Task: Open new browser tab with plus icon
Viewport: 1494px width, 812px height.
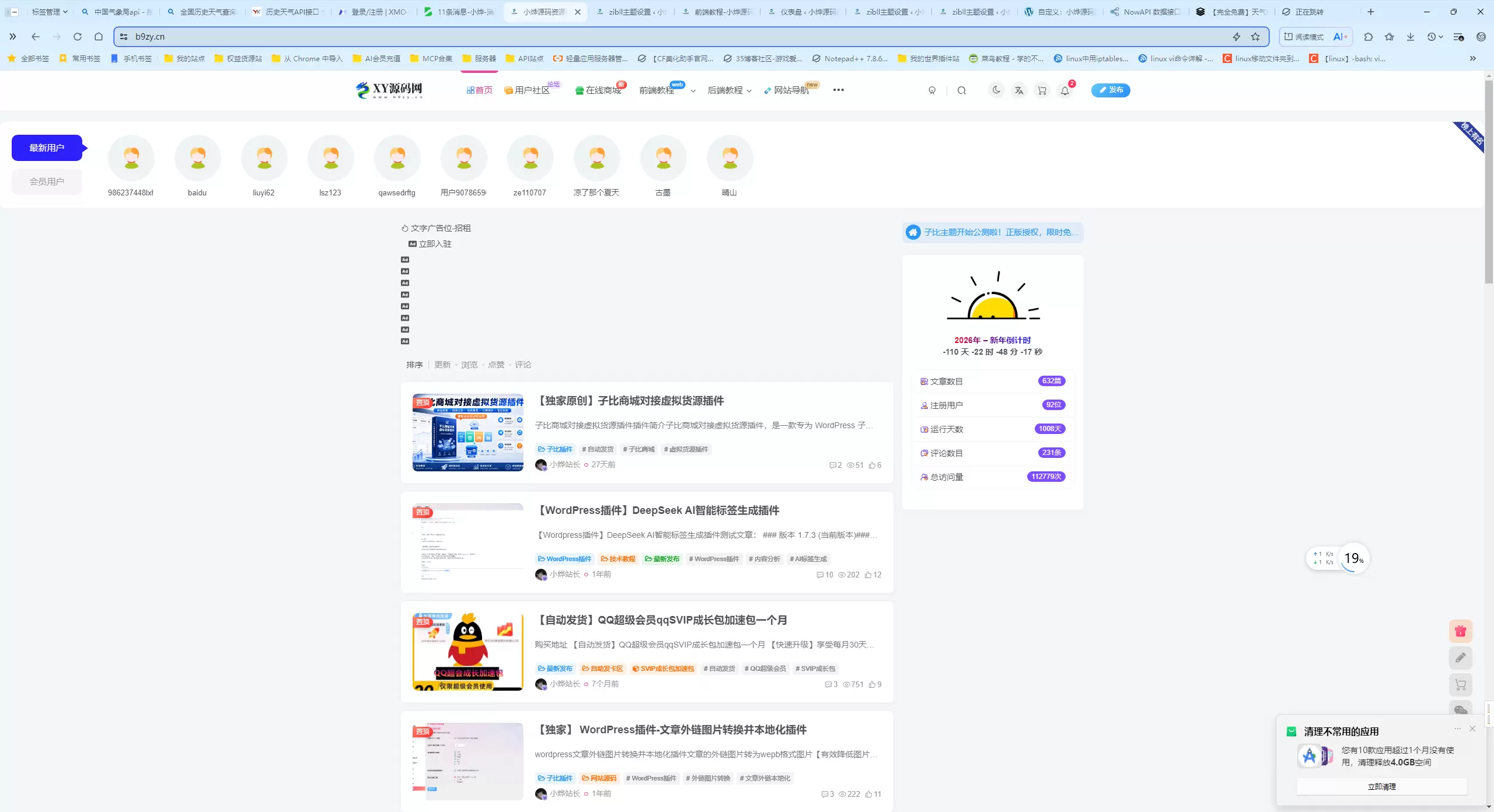Action: pyautogui.click(x=1371, y=12)
